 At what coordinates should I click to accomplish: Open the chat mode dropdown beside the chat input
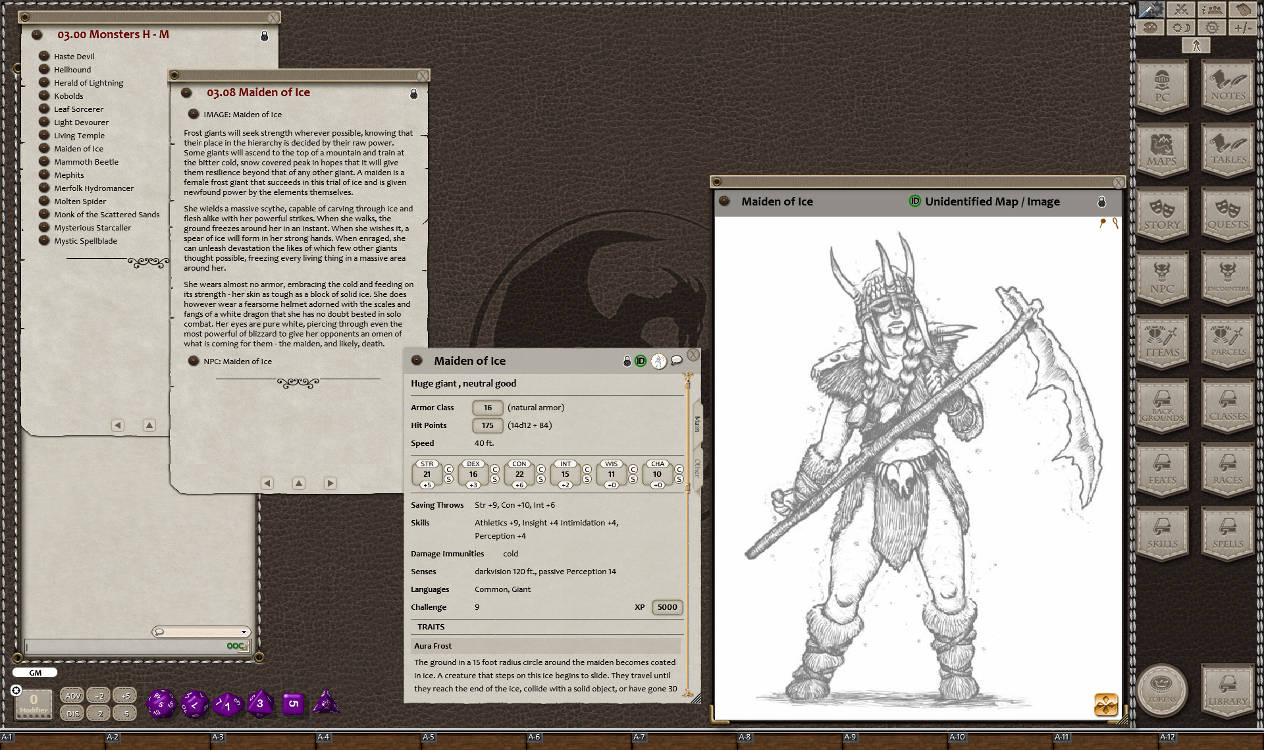pyautogui.click(x=243, y=631)
